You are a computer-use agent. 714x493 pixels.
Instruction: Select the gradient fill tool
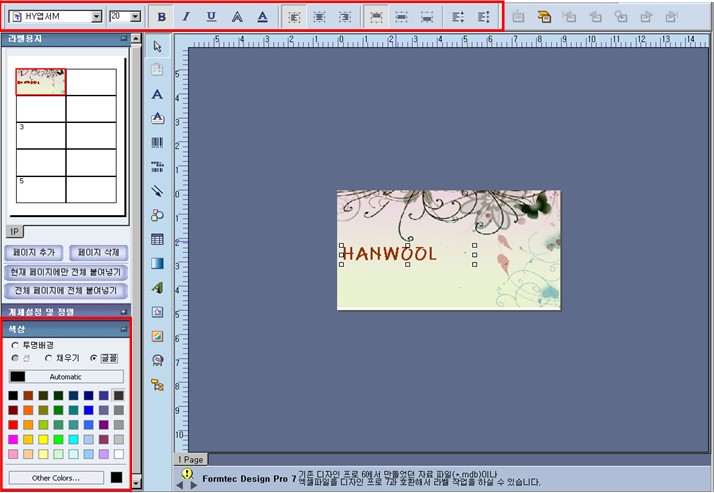click(157, 264)
